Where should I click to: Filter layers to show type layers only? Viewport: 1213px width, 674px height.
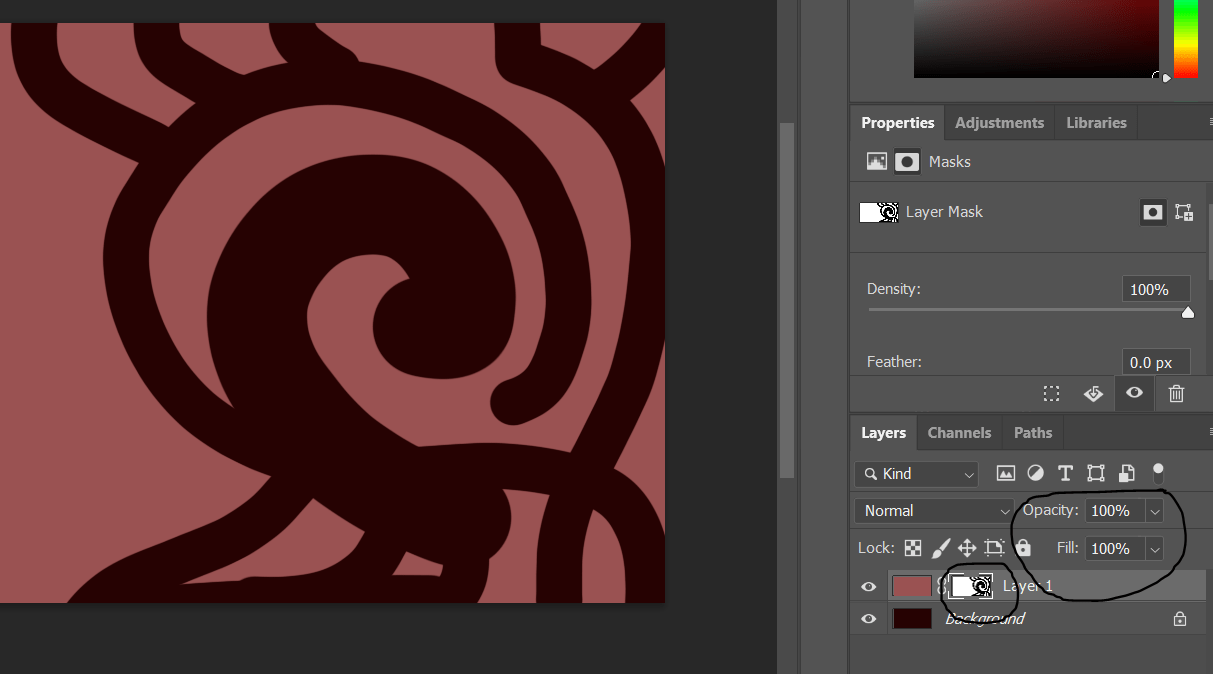click(1065, 473)
